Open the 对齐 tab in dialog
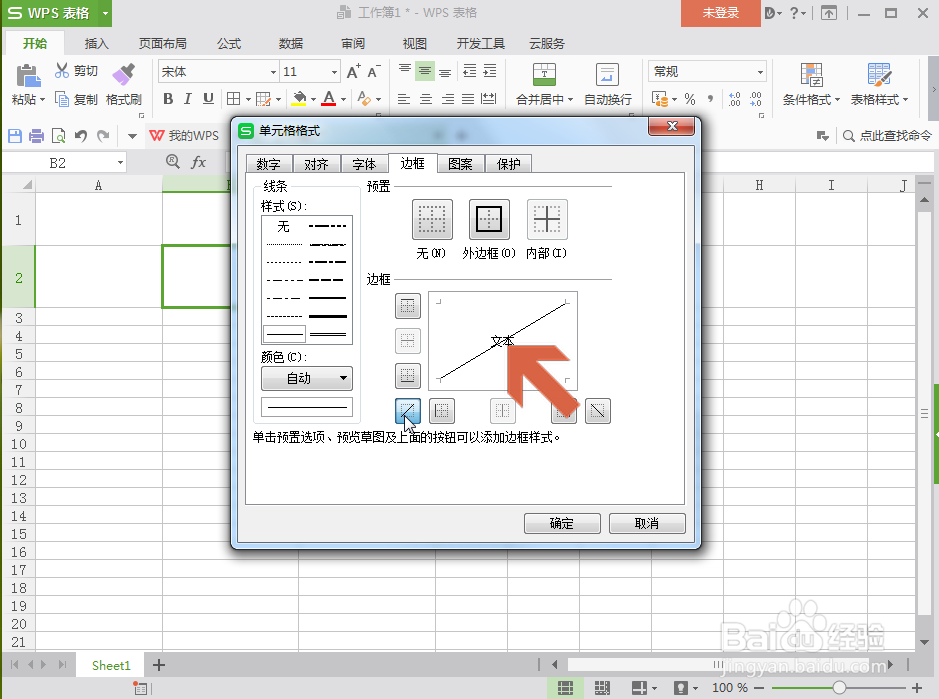Screen dimensions: 939x699 [316, 164]
